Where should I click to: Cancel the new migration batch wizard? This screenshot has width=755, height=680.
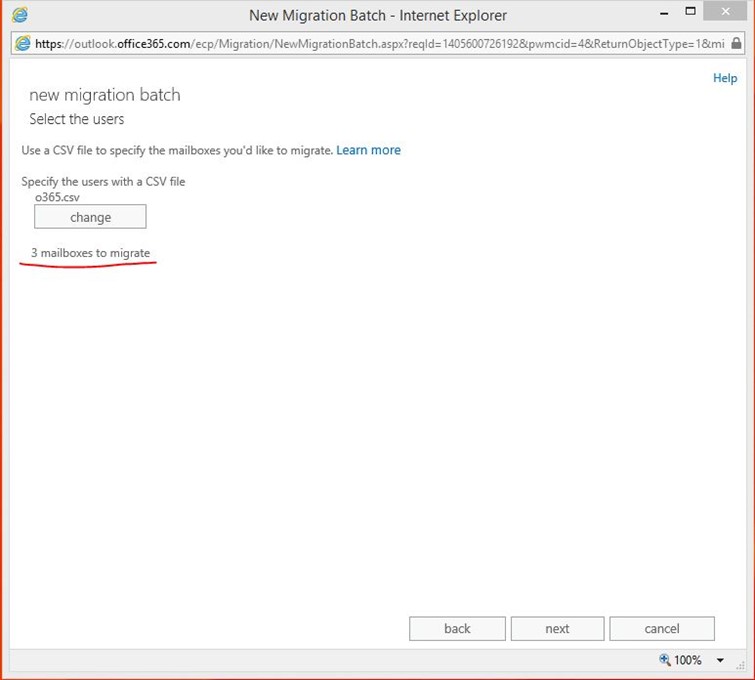click(x=662, y=628)
